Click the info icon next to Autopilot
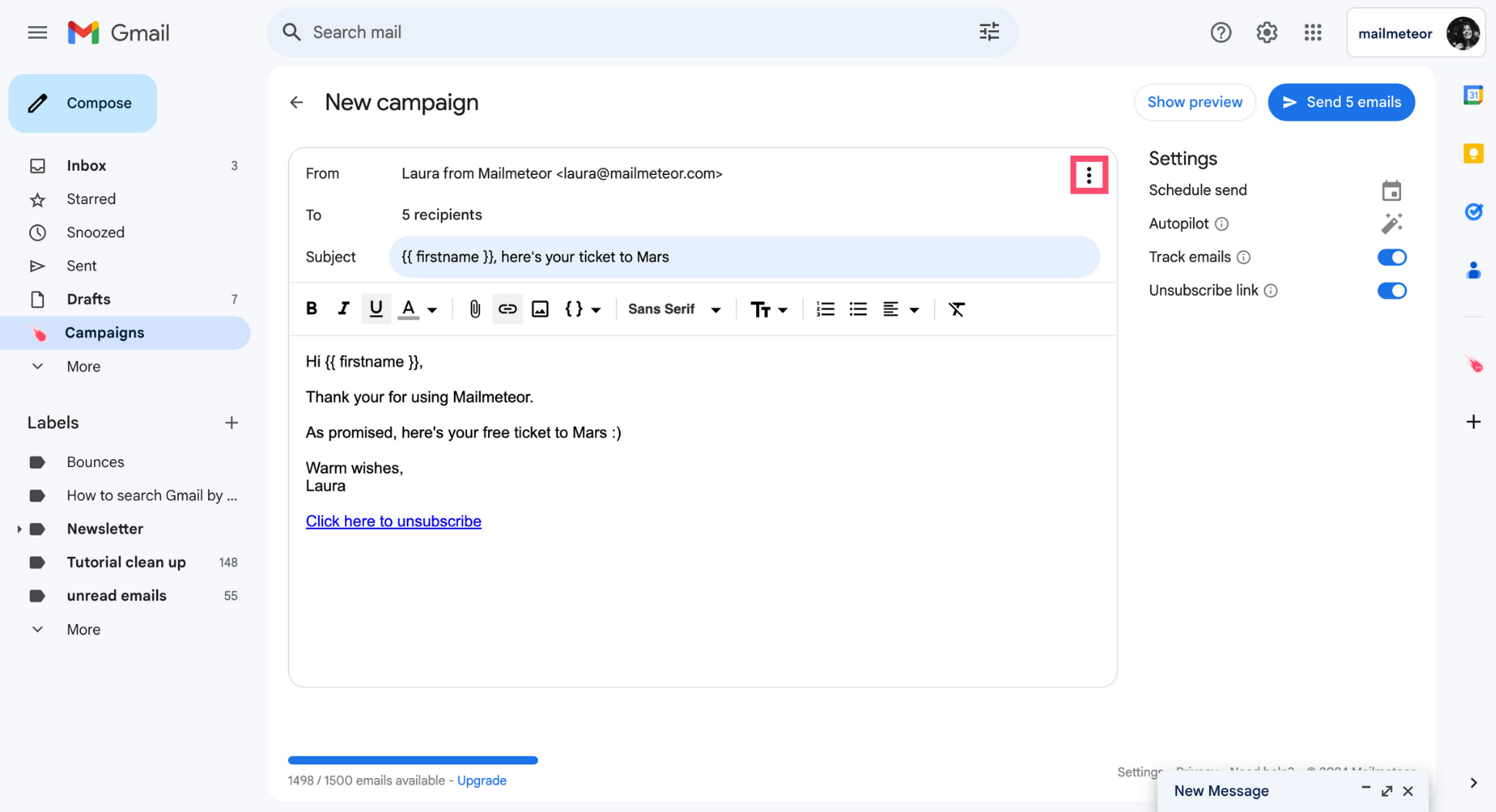The width and height of the screenshot is (1496, 812). tap(1222, 224)
